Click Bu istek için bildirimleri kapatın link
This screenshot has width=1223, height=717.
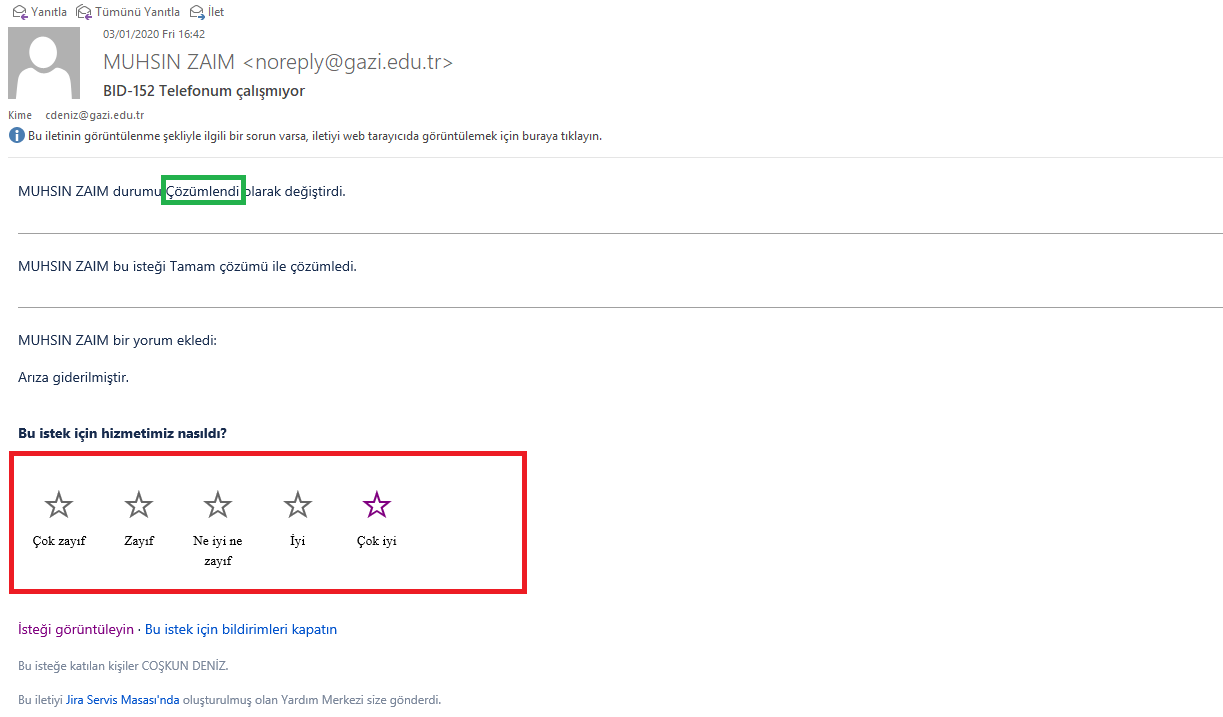[x=241, y=630]
